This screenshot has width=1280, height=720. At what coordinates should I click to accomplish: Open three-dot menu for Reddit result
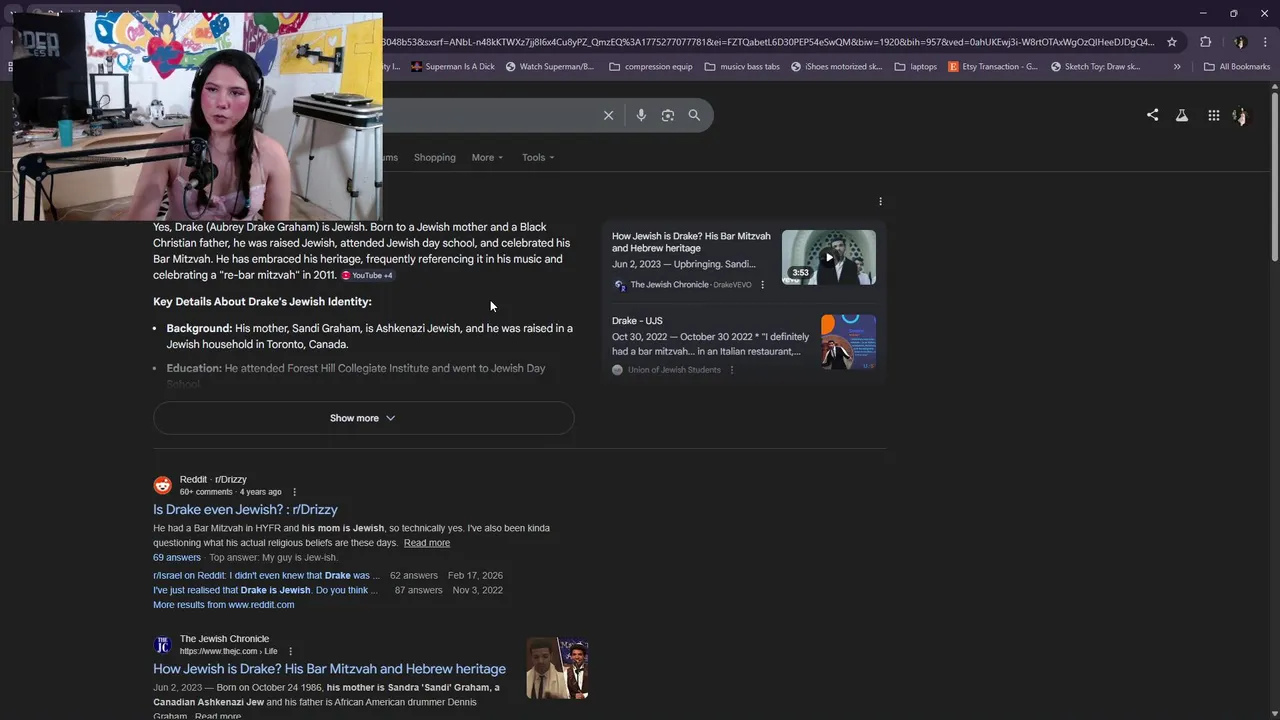coord(294,492)
